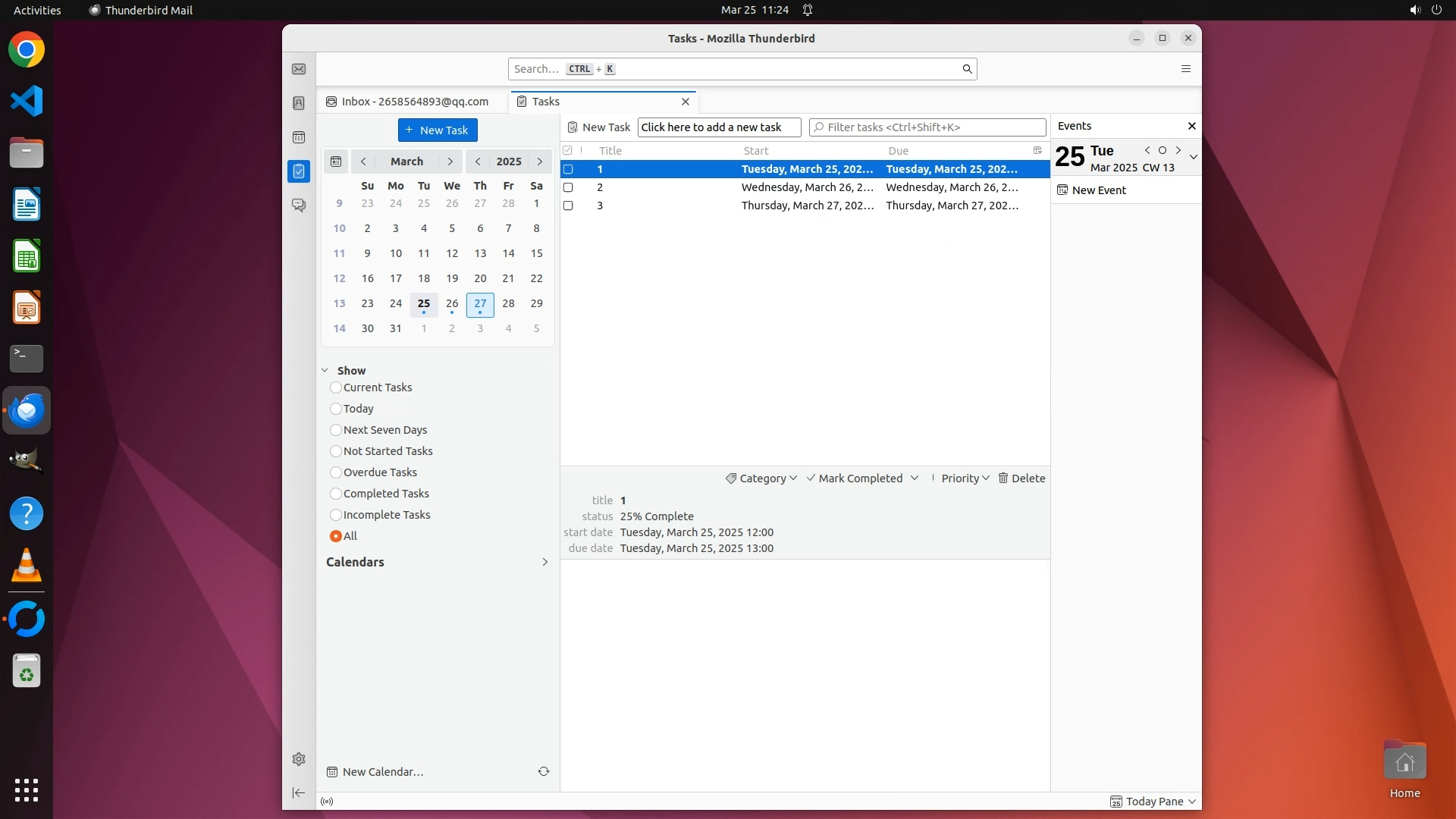The image size is (1456, 819).
Task: Expand the Calendars section
Action: click(544, 562)
